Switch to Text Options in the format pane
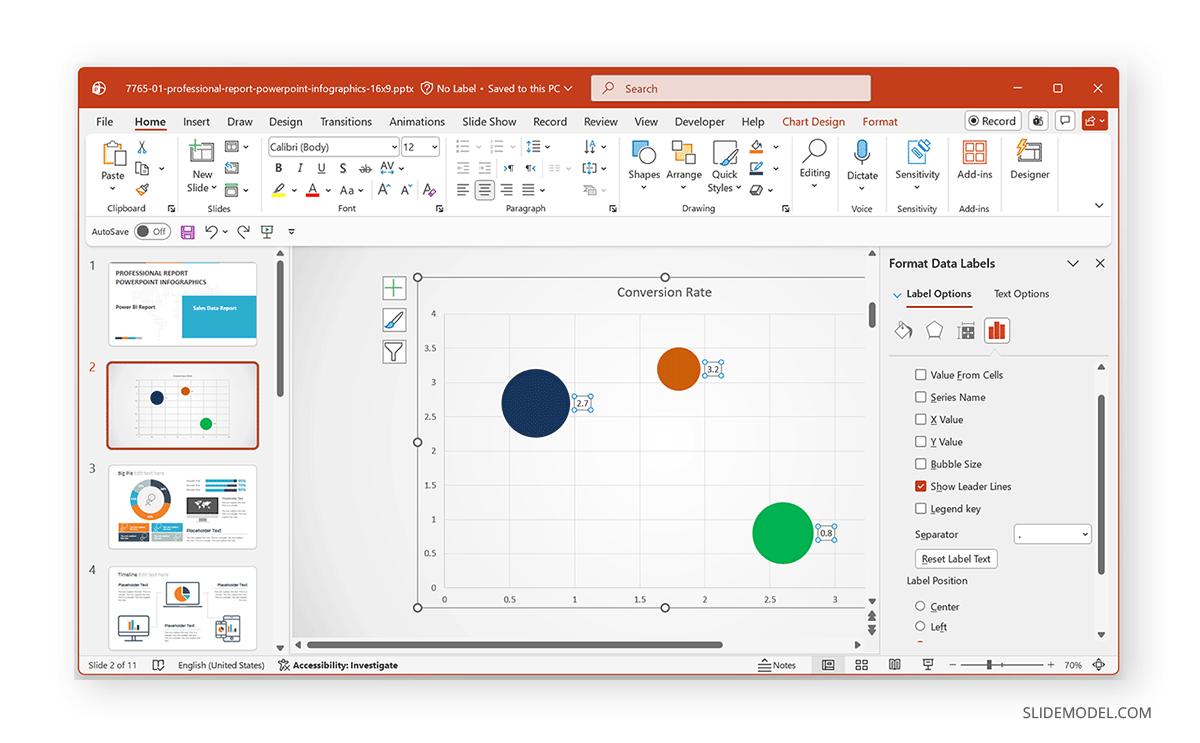Viewport: 1200px width, 743px height. pos(1021,294)
